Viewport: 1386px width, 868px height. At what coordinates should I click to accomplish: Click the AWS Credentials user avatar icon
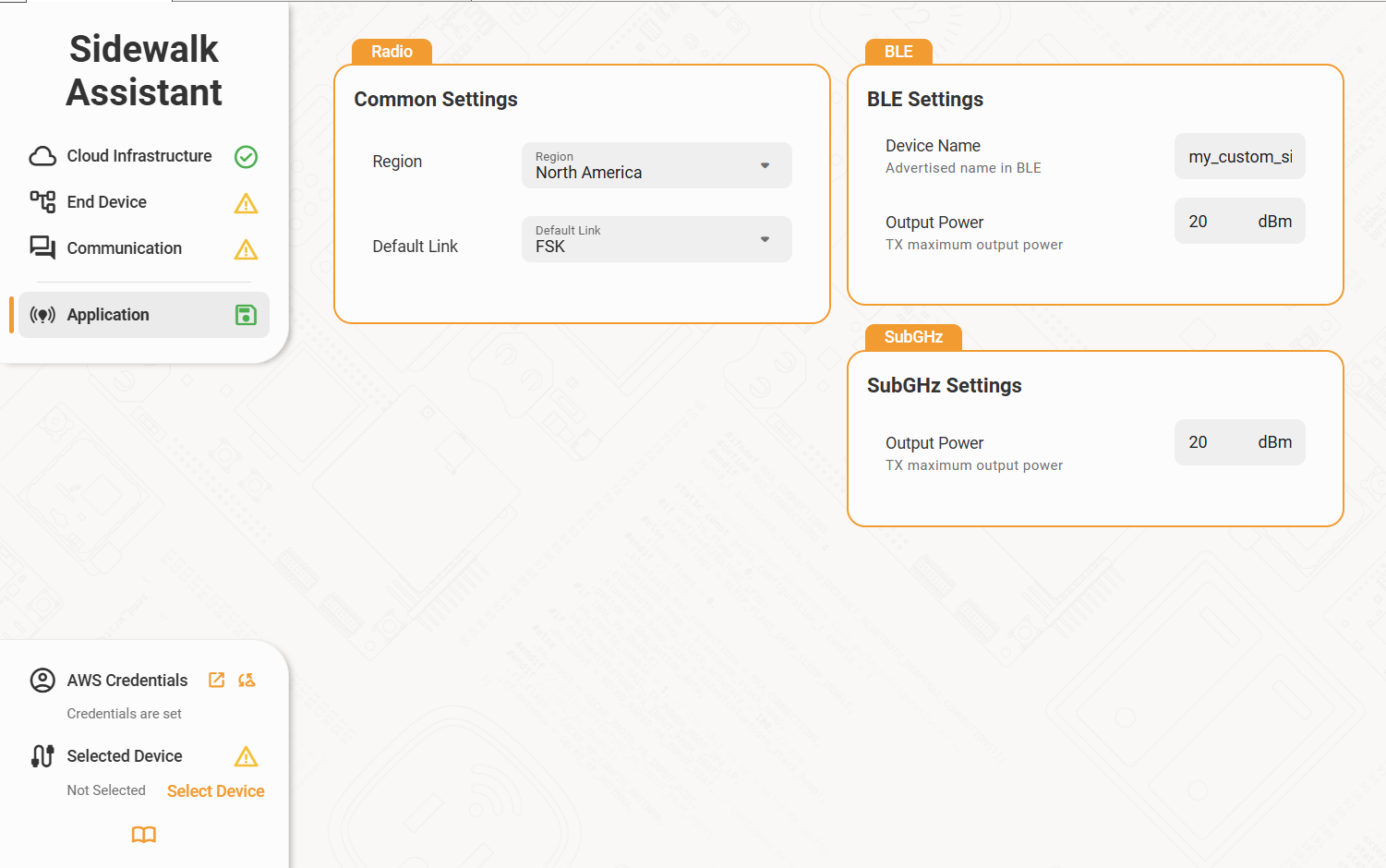tap(42, 681)
